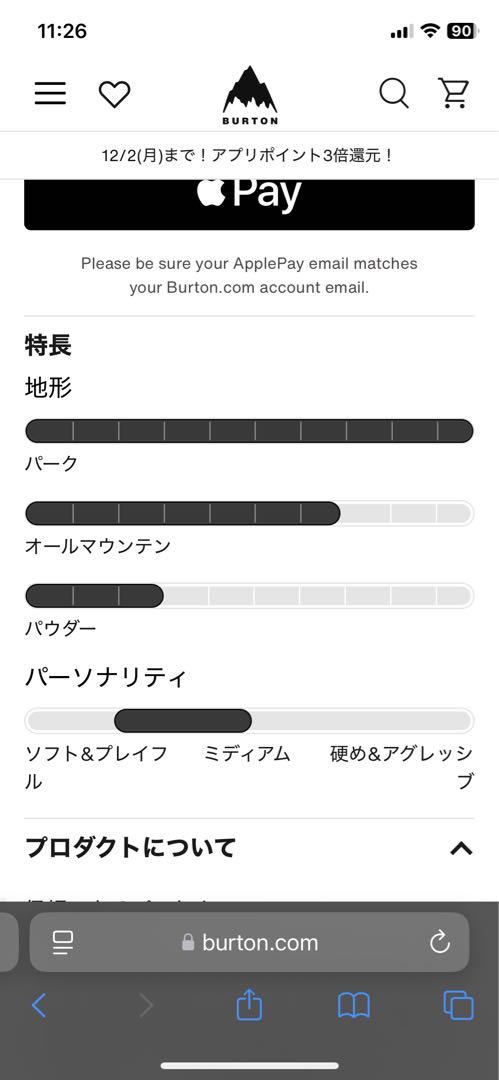Tap the パーソナリティ flex slider indicator
This screenshot has height=1080, width=499.
183,720
